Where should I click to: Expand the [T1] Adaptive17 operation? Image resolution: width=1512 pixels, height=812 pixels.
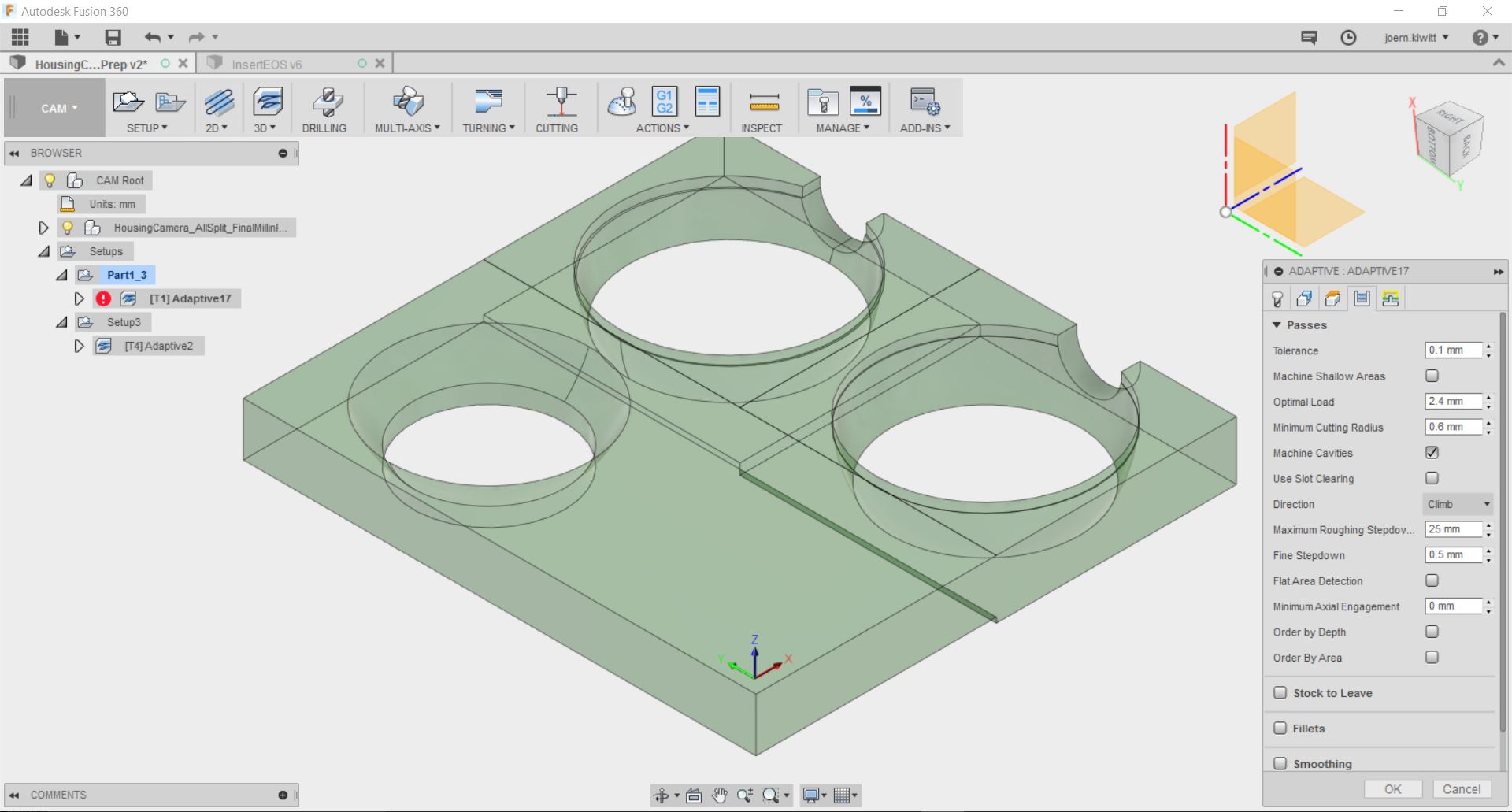click(79, 298)
